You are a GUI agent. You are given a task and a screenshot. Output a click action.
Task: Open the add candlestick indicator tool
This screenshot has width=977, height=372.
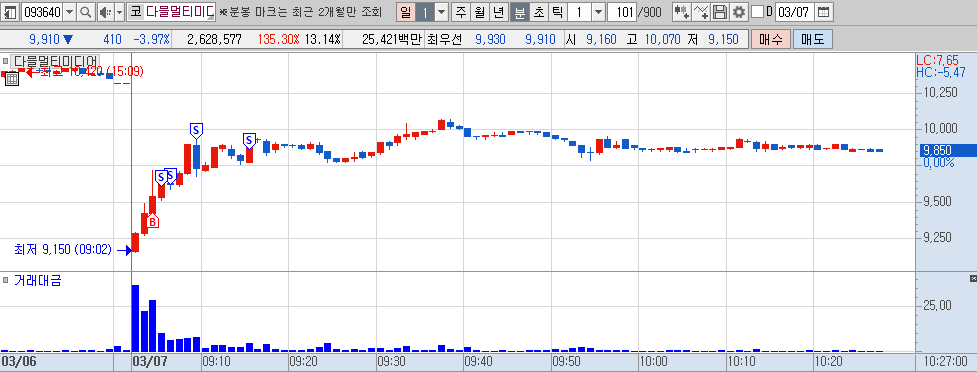[x=681, y=12]
